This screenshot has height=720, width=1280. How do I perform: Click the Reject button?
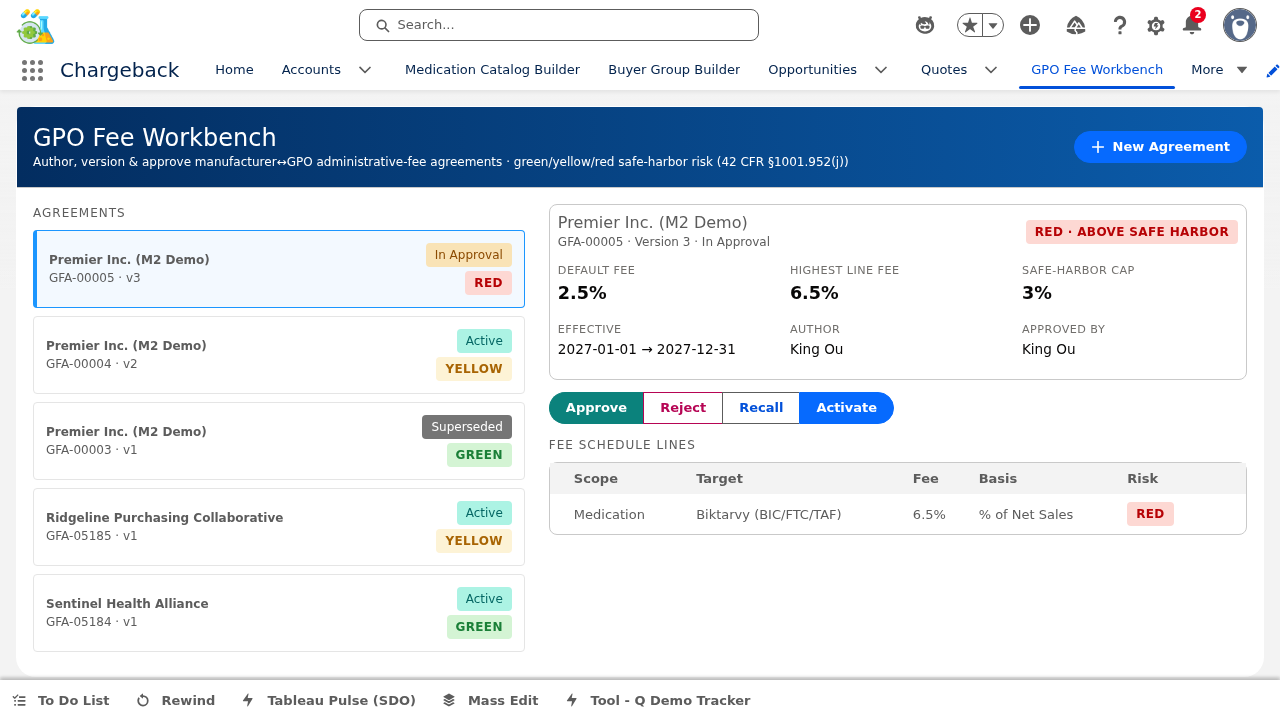[x=683, y=408]
